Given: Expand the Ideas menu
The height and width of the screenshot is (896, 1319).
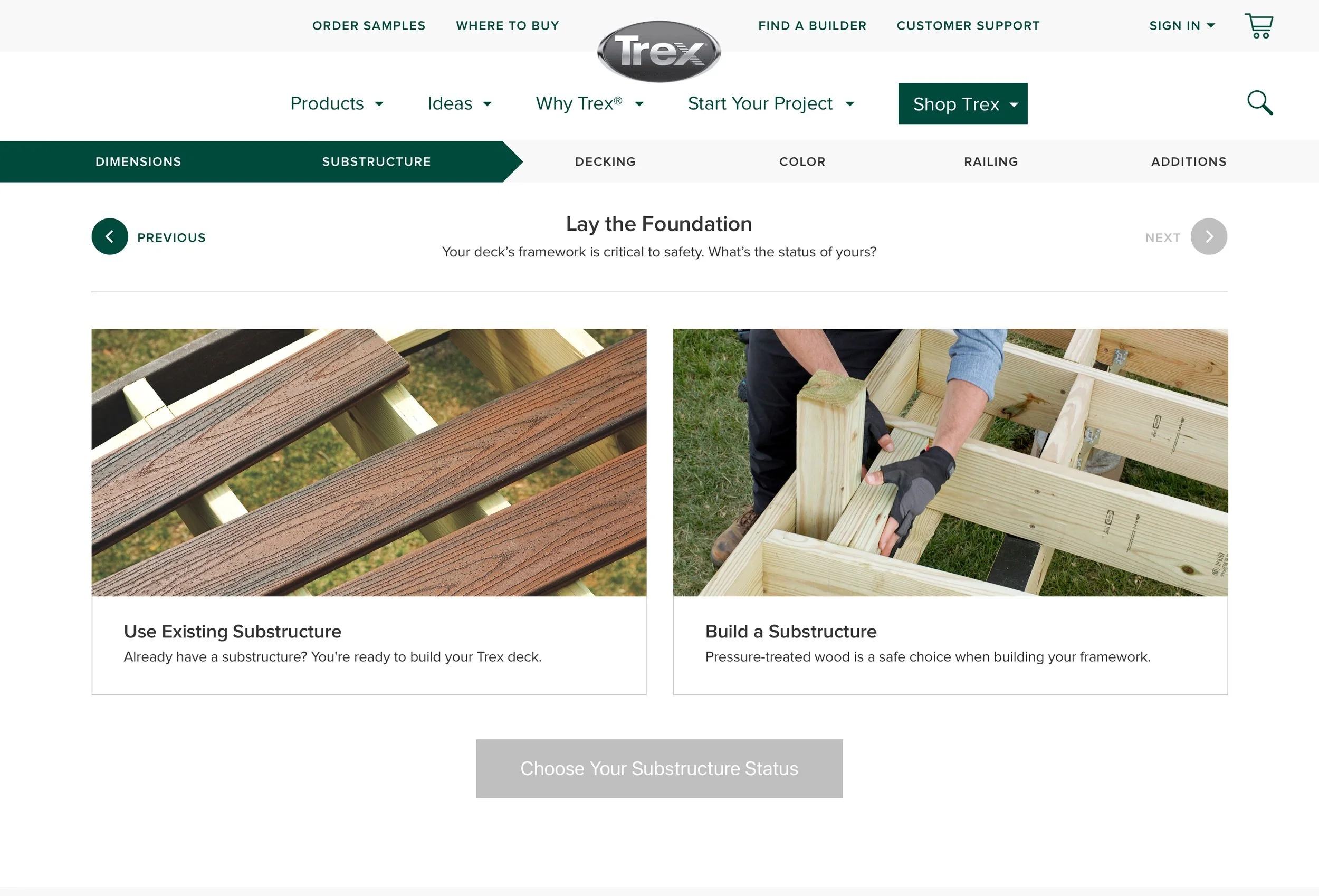Looking at the screenshot, I should 459,103.
